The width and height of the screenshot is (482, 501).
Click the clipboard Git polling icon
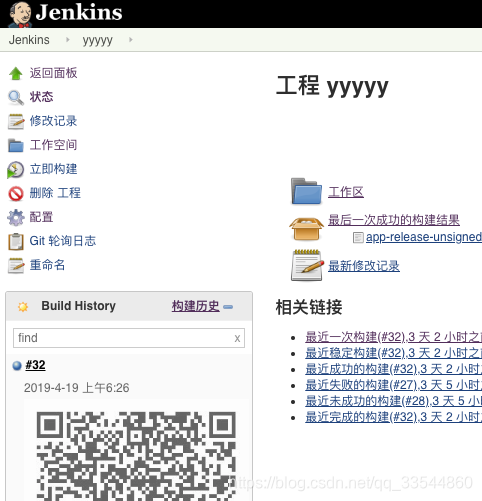(x=16, y=242)
